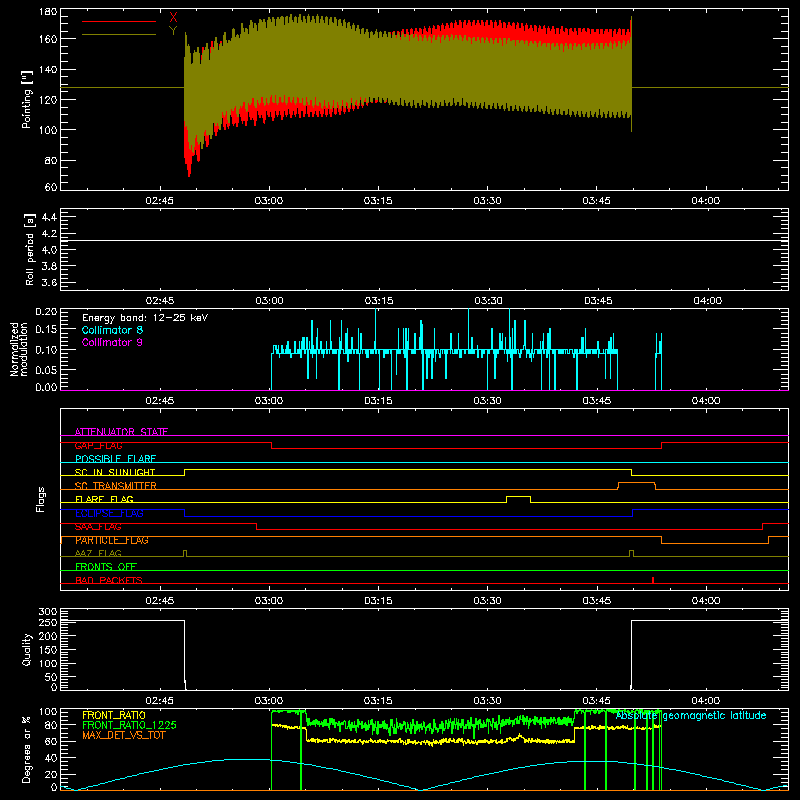The width and height of the screenshot is (800, 800).
Task: Click the 02:45 tick label under Flags plot
Action: (x=160, y=601)
